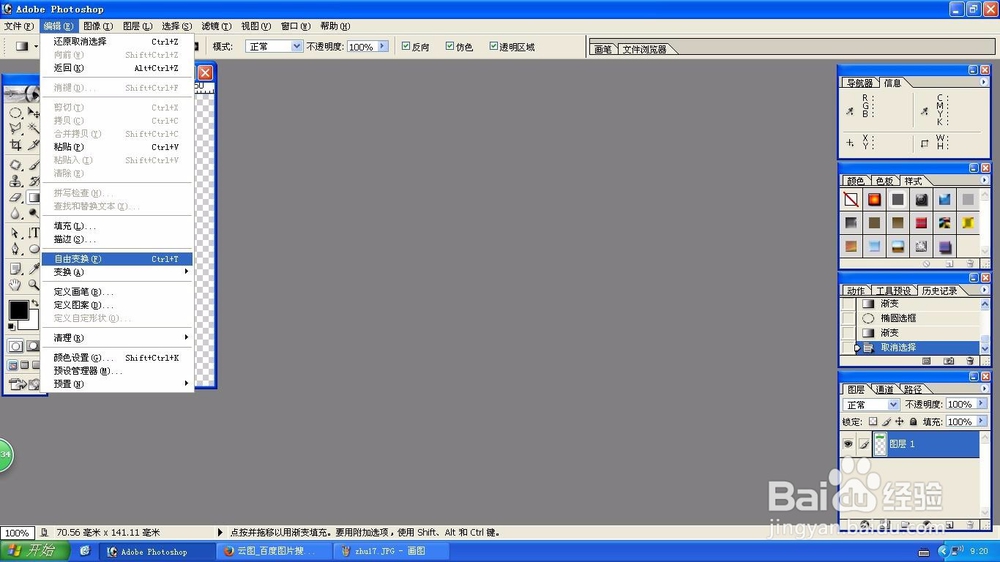Click the 100% zoom field in status bar
The width and height of the screenshot is (1000, 562).
tap(17, 533)
